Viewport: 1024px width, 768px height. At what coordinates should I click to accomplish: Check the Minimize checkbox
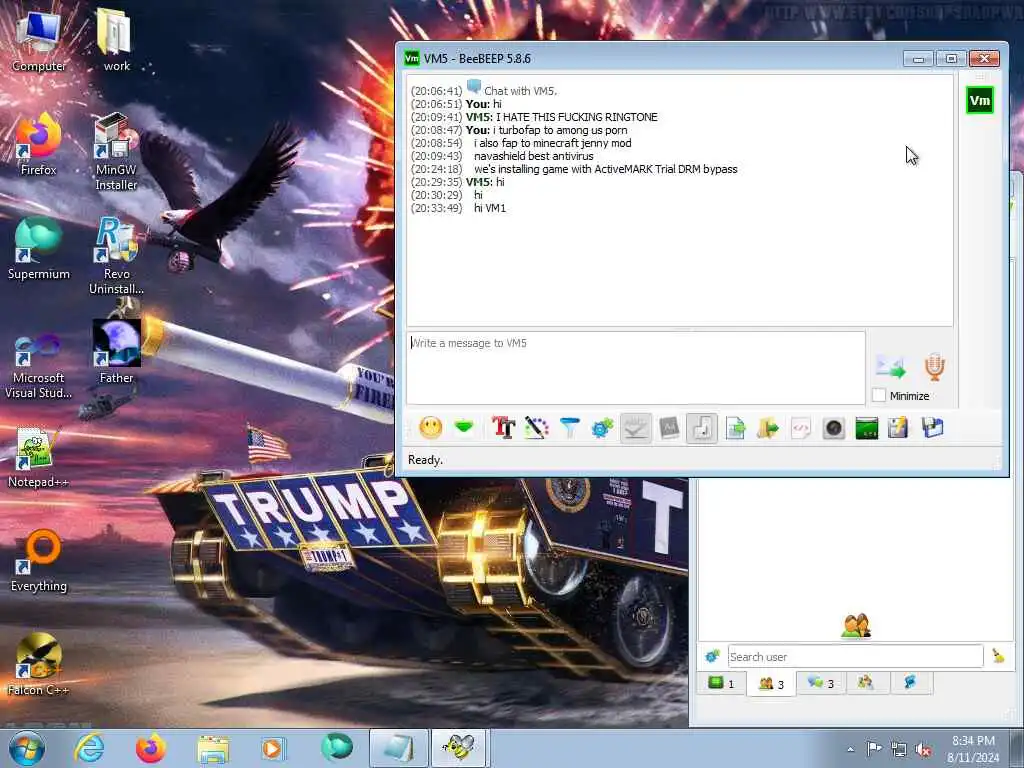pyautogui.click(x=879, y=395)
